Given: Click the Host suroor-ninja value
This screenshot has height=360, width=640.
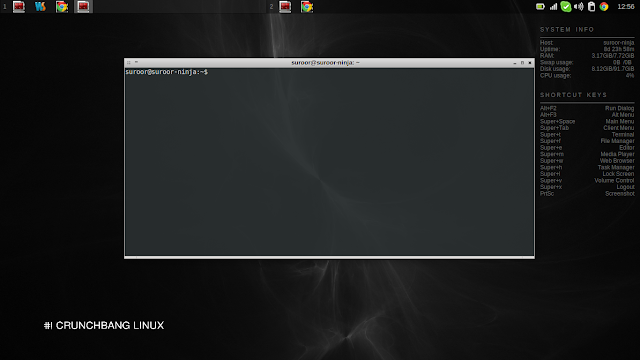Looking at the screenshot, I should click(618, 42).
